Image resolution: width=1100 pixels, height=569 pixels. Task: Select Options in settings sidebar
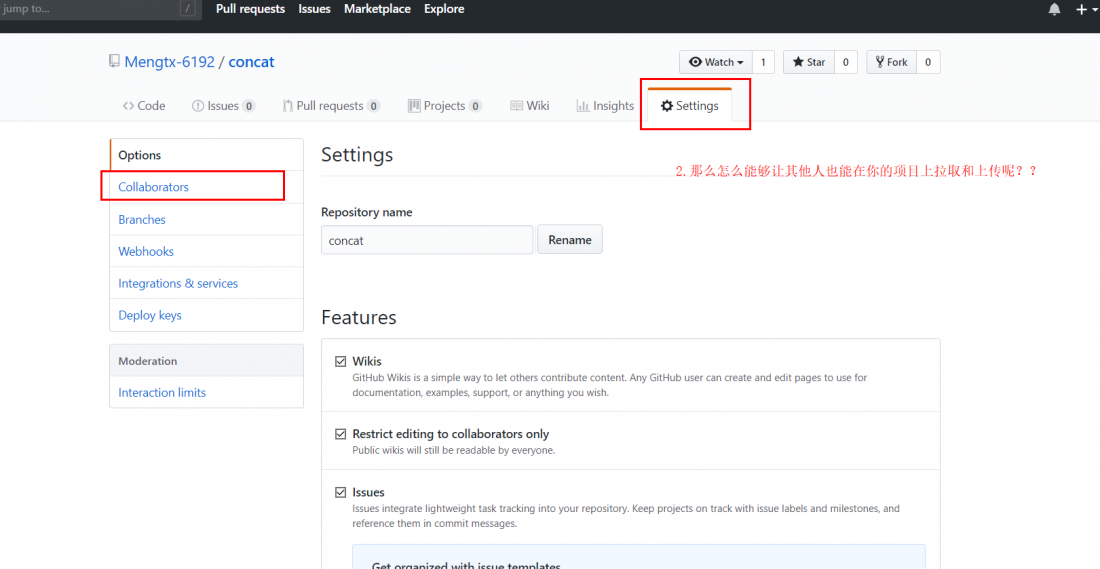coord(207,155)
